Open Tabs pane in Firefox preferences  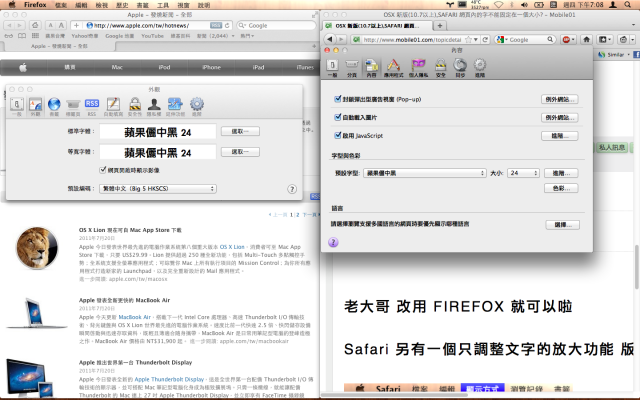[351, 68]
